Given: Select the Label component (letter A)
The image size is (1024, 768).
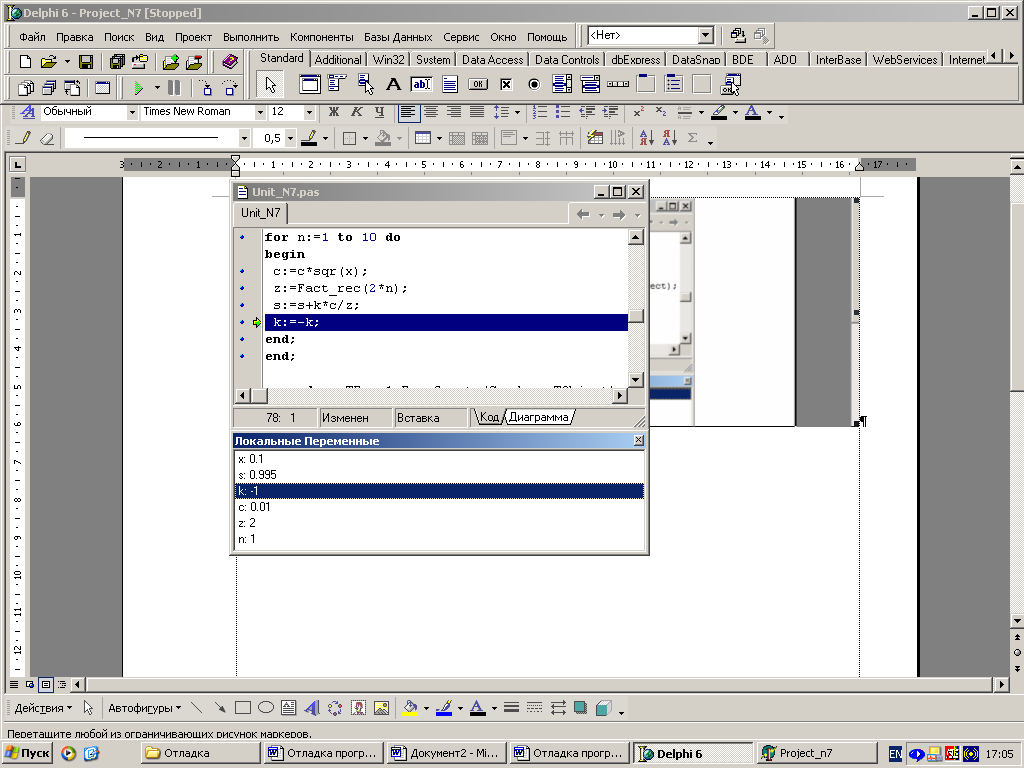Looking at the screenshot, I should click(393, 84).
